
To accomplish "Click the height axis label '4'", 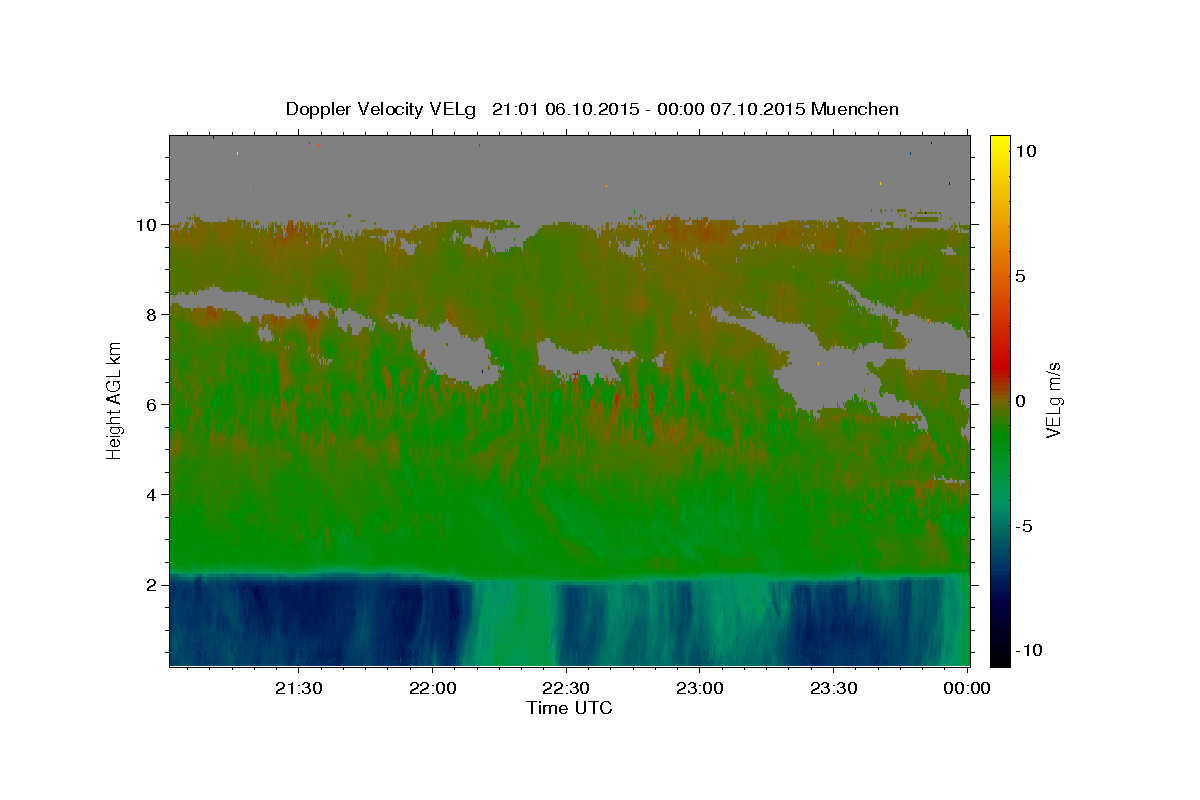I will tap(152, 495).
